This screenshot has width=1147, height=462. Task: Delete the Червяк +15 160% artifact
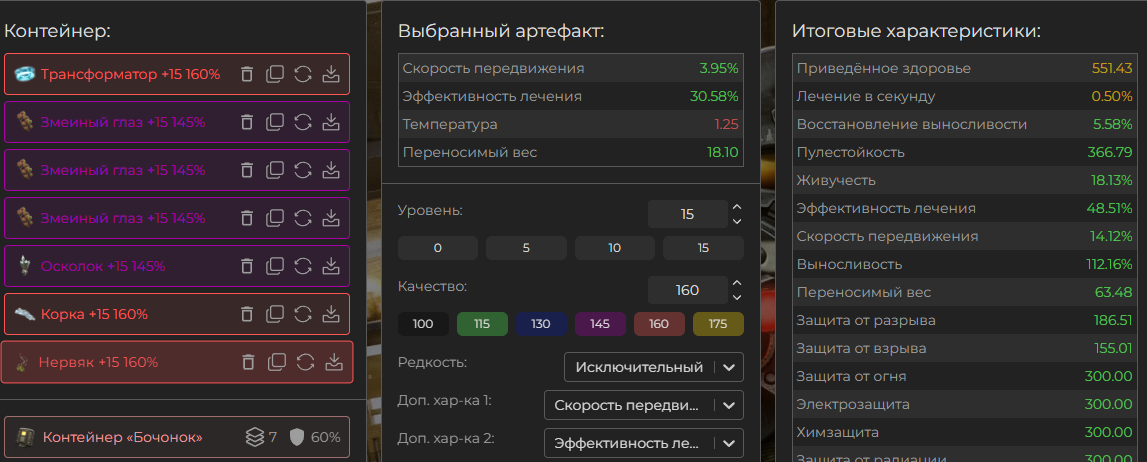(x=249, y=362)
